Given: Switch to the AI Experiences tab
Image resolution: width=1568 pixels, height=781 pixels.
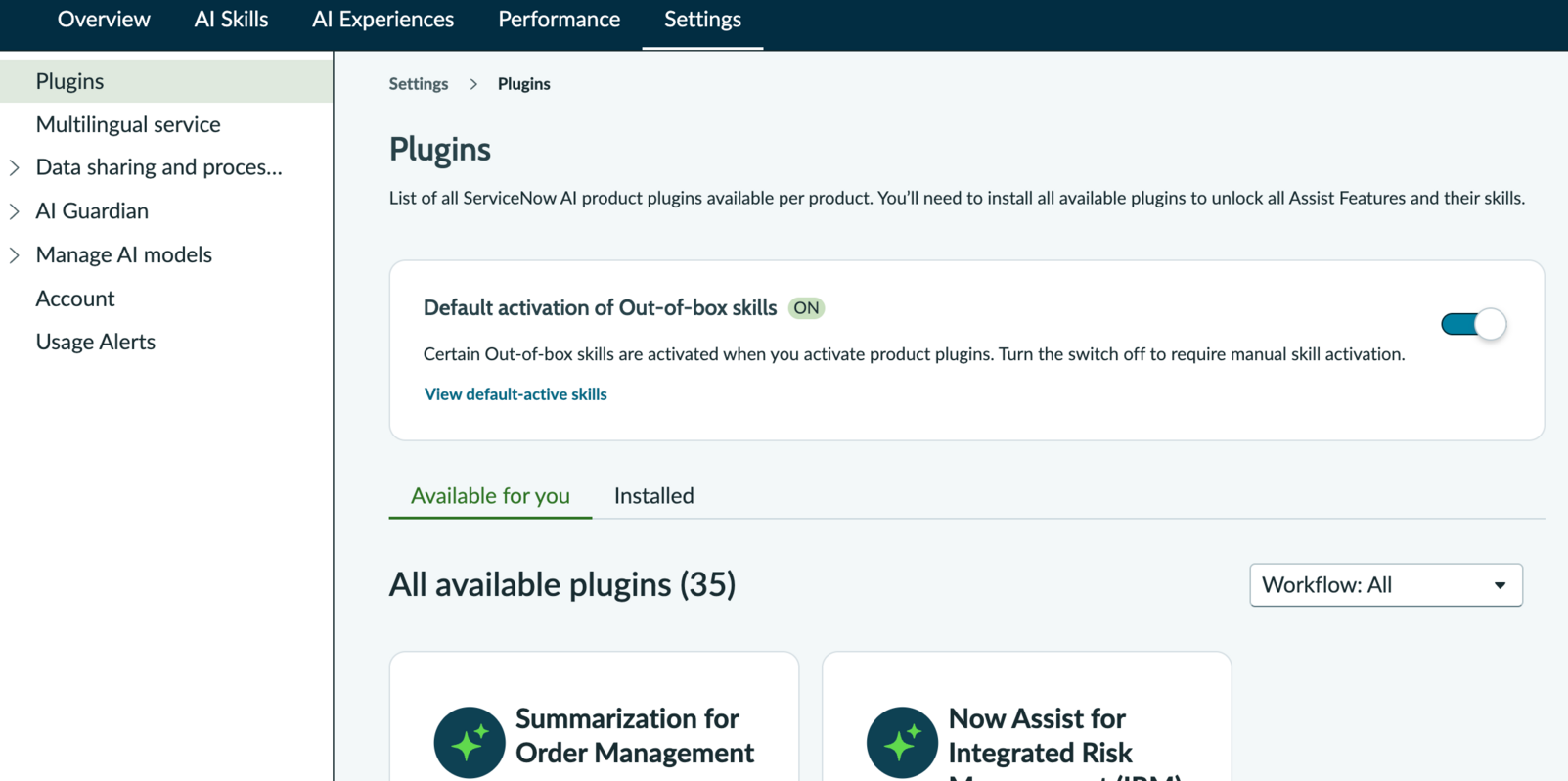Looking at the screenshot, I should click(x=382, y=20).
